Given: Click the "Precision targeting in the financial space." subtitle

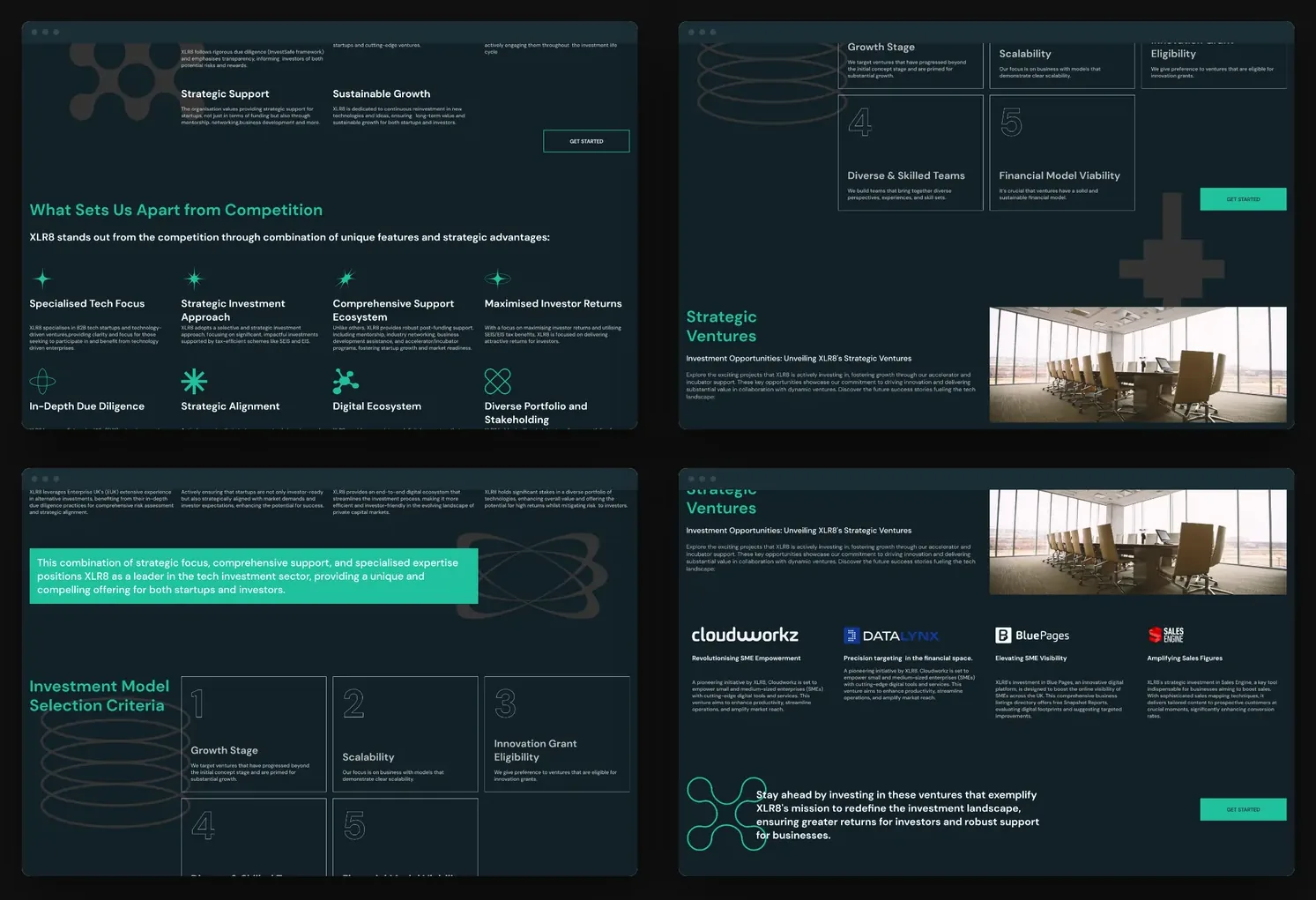Looking at the screenshot, I should click(908, 658).
